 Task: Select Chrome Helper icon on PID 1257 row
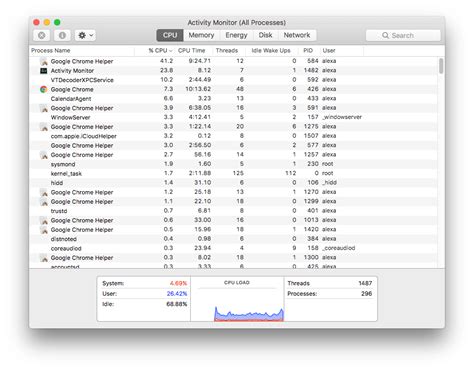pos(43,155)
